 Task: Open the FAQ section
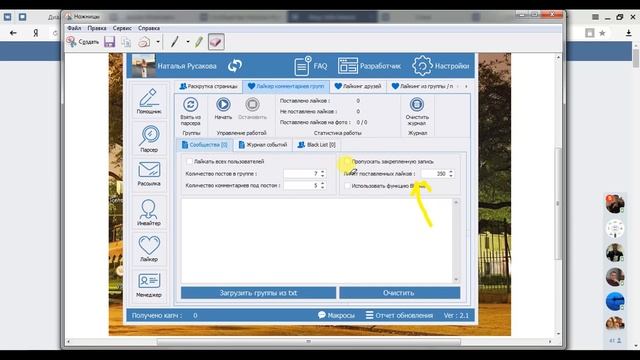click(x=311, y=66)
